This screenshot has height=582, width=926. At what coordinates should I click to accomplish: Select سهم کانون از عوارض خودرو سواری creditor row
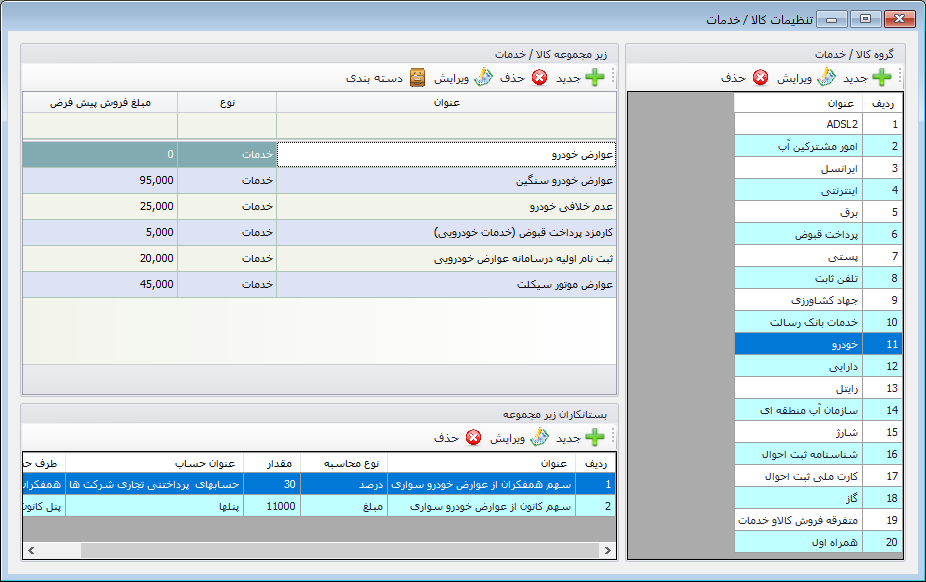coord(319,506)
